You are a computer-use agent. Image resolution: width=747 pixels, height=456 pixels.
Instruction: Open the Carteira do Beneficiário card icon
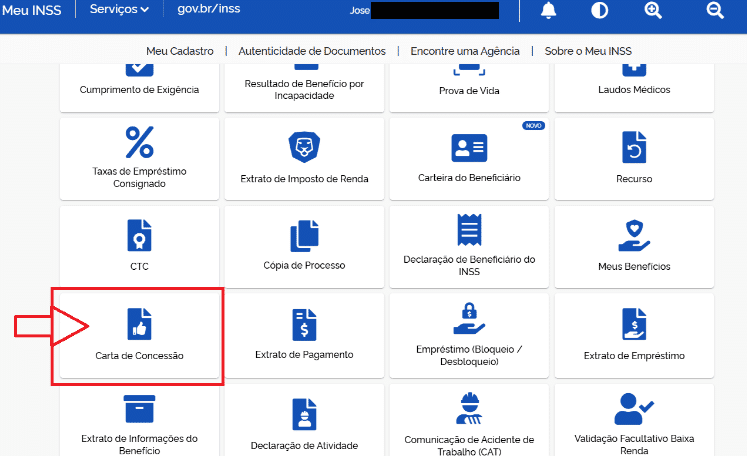[469, 148]
